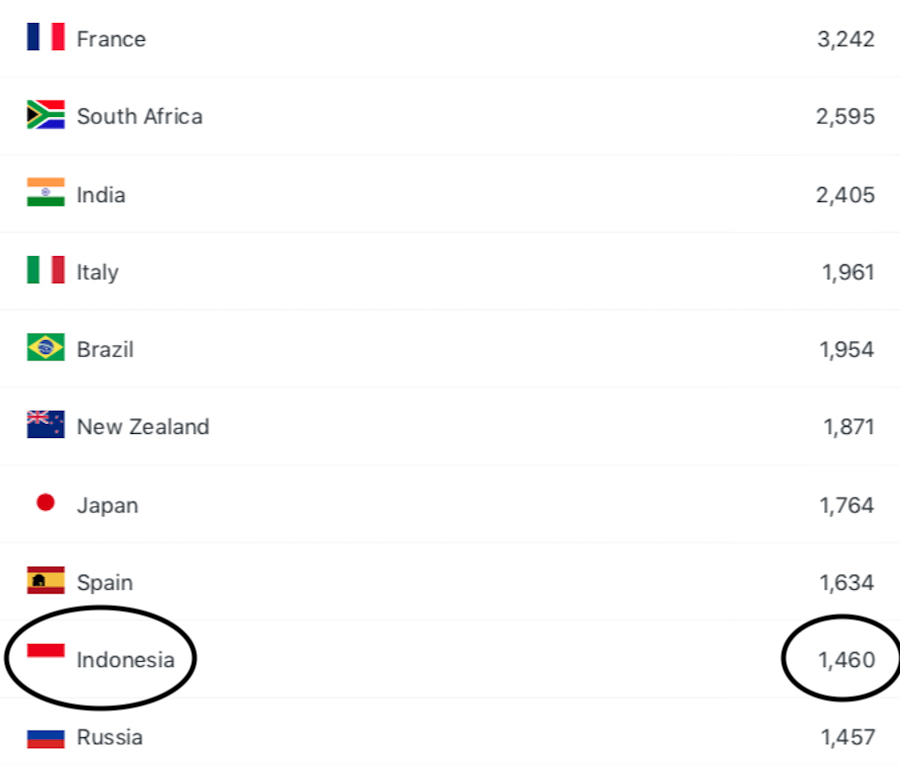Select the Brazil flag icon
900x766 pixels.
pos(45,348)
